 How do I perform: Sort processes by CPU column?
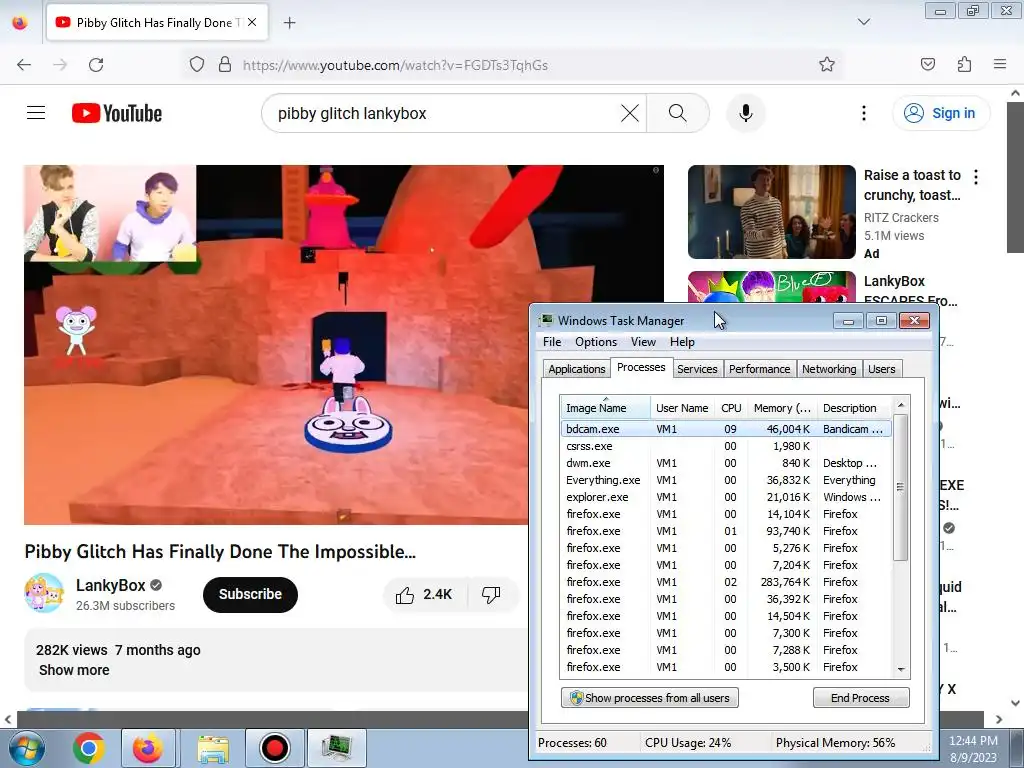pos(731,408)
